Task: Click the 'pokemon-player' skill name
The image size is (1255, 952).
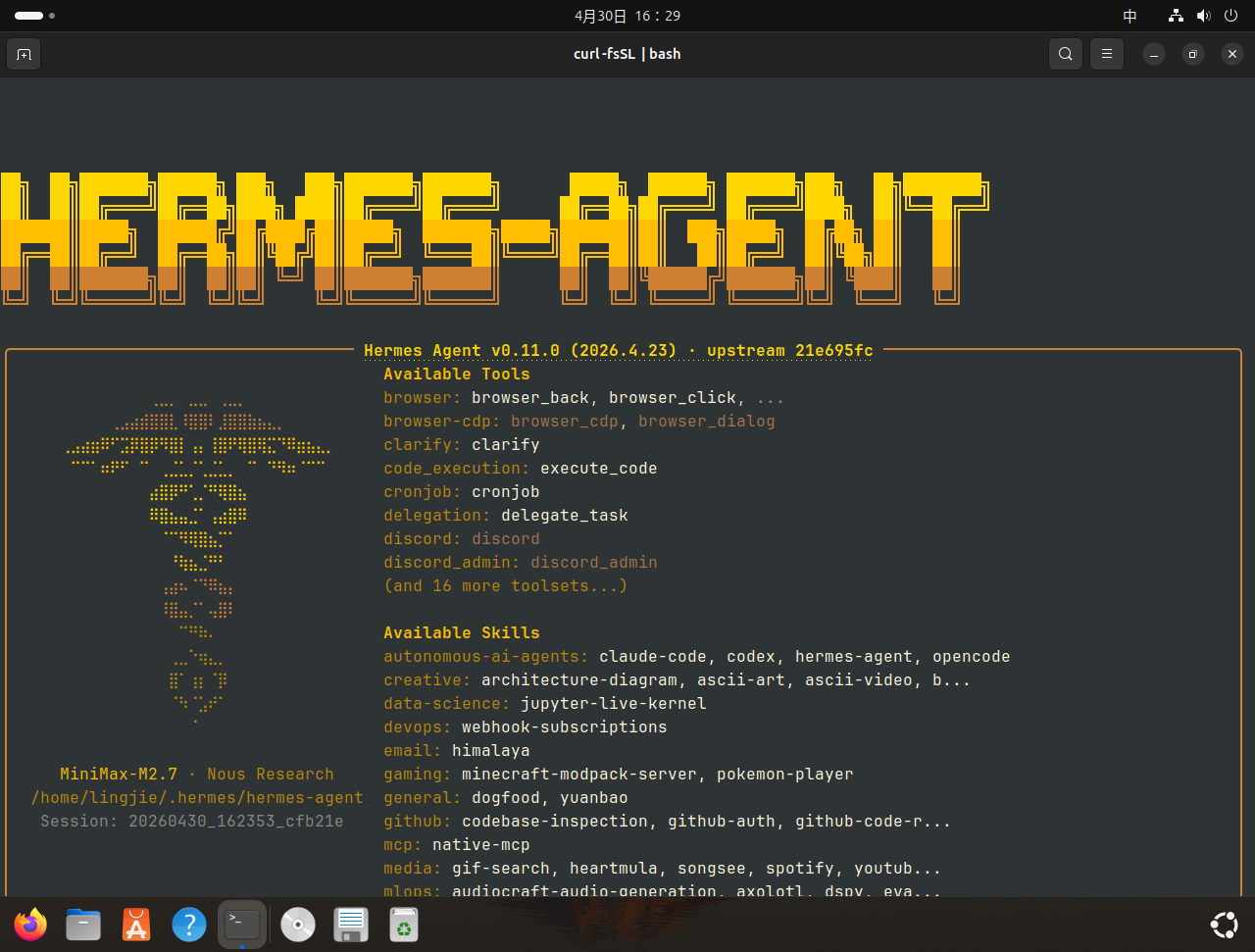Action: pyautogui.click(x=785, y=774)
